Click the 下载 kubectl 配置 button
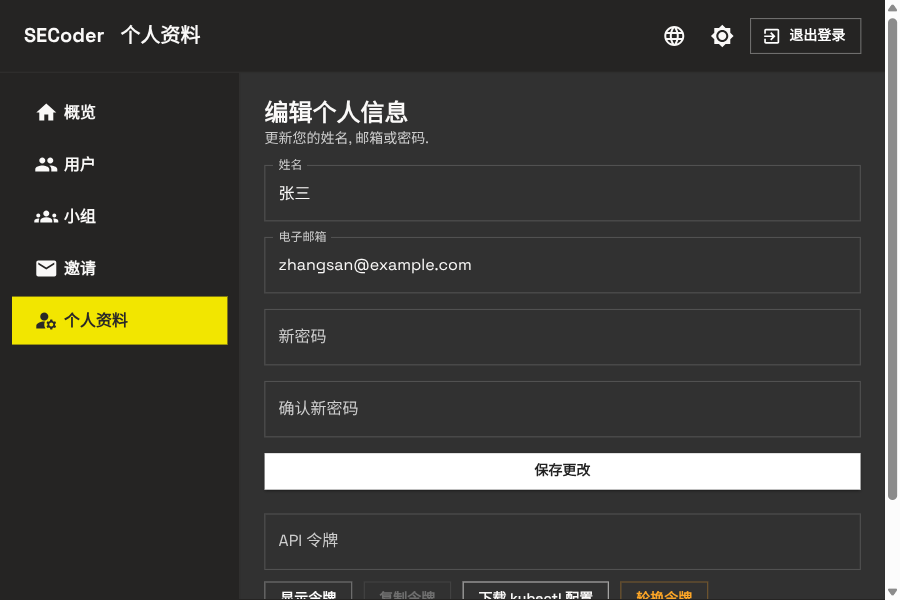 pos(536,591)
